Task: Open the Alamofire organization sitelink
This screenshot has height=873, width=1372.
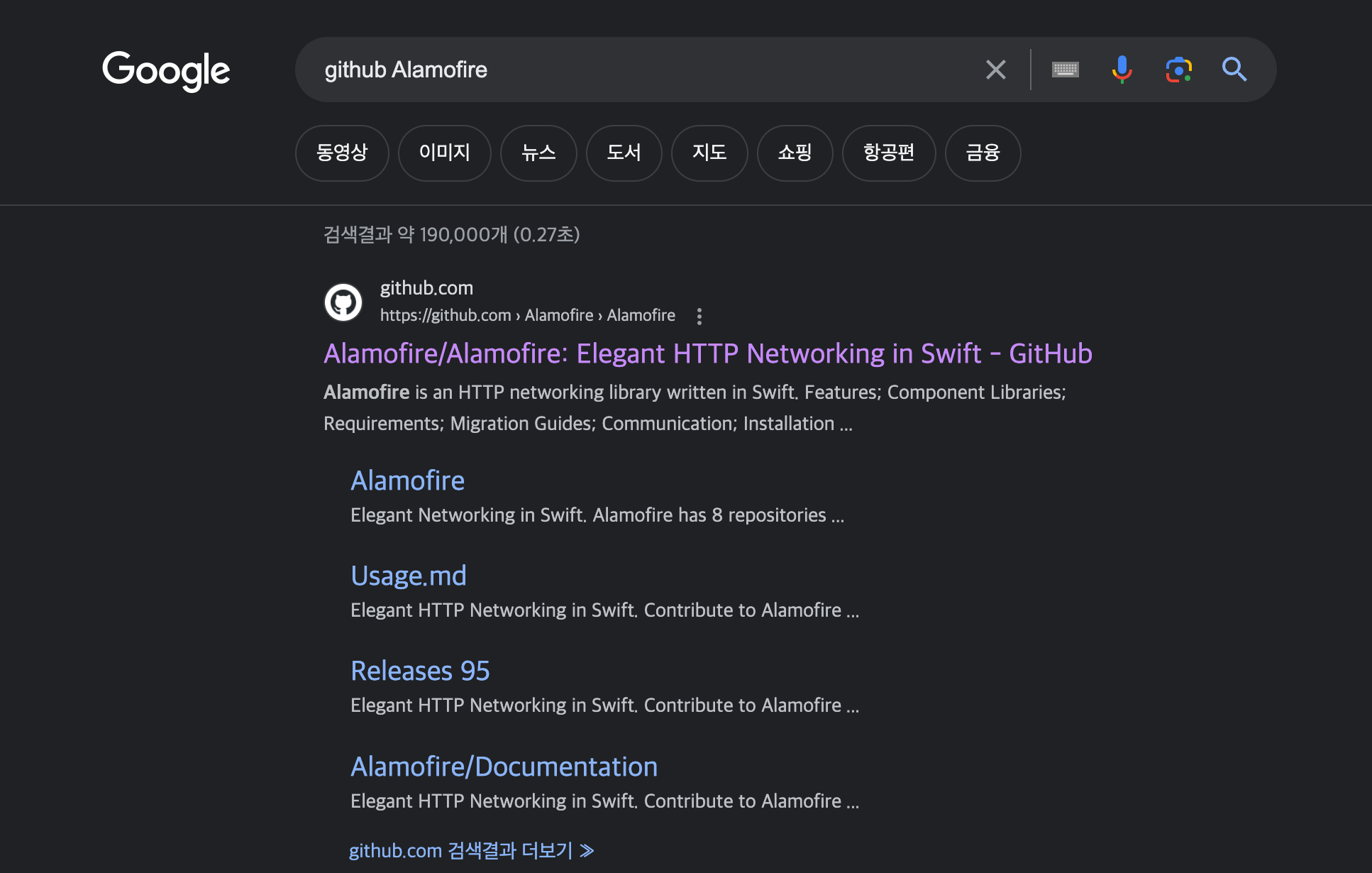Action: [x=408, y=481]
